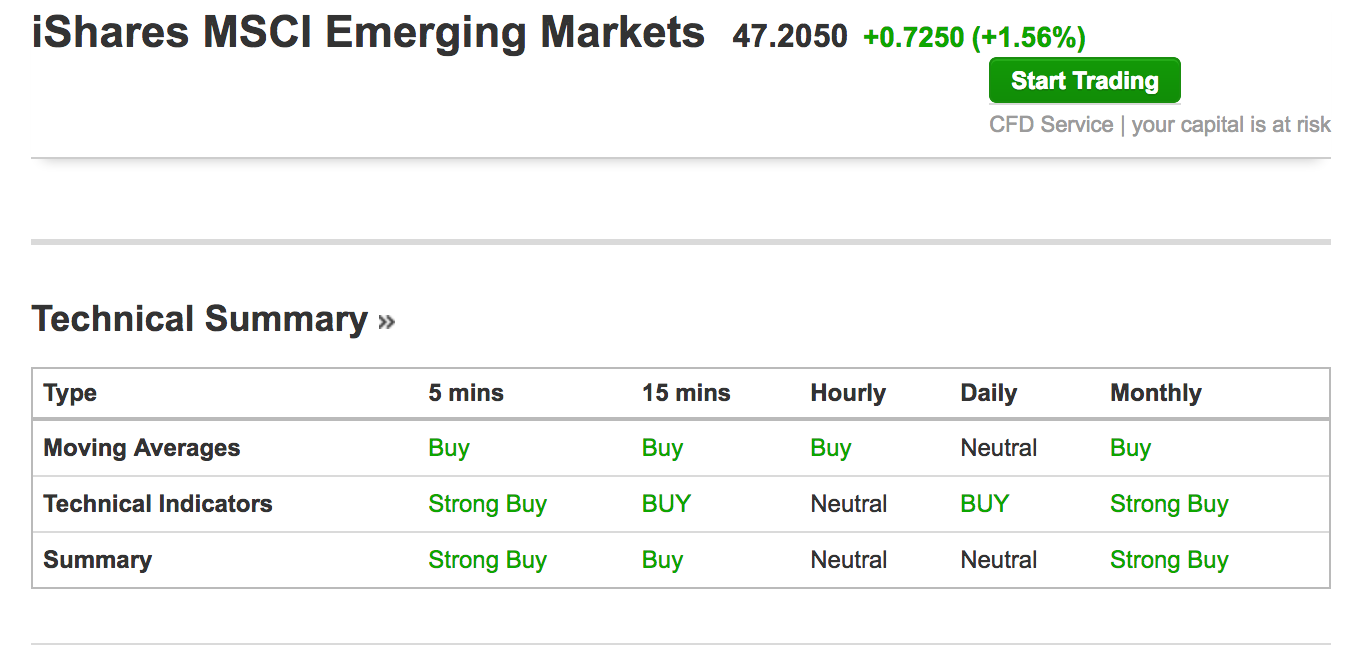1349x645 pixels.
Task: Click Technical Indicators Hourly Neutral value
Action: [x=849, y=504]
